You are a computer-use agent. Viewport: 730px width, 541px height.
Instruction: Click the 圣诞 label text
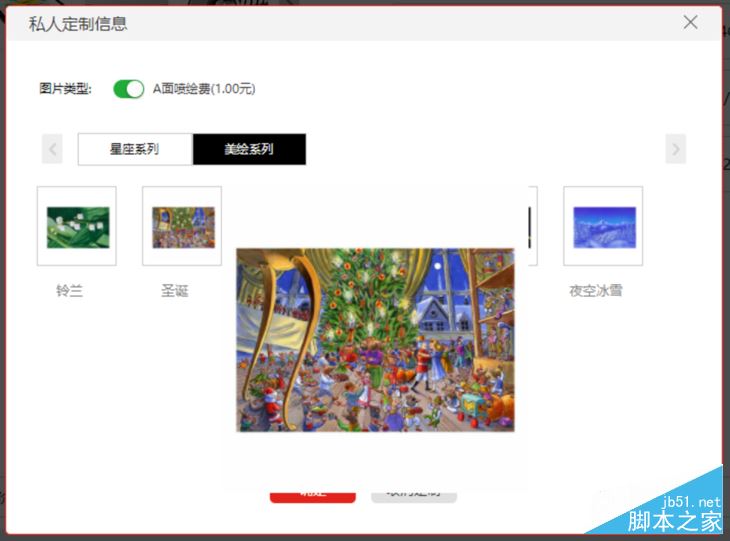pyautogui.click(x=175, y=291)
